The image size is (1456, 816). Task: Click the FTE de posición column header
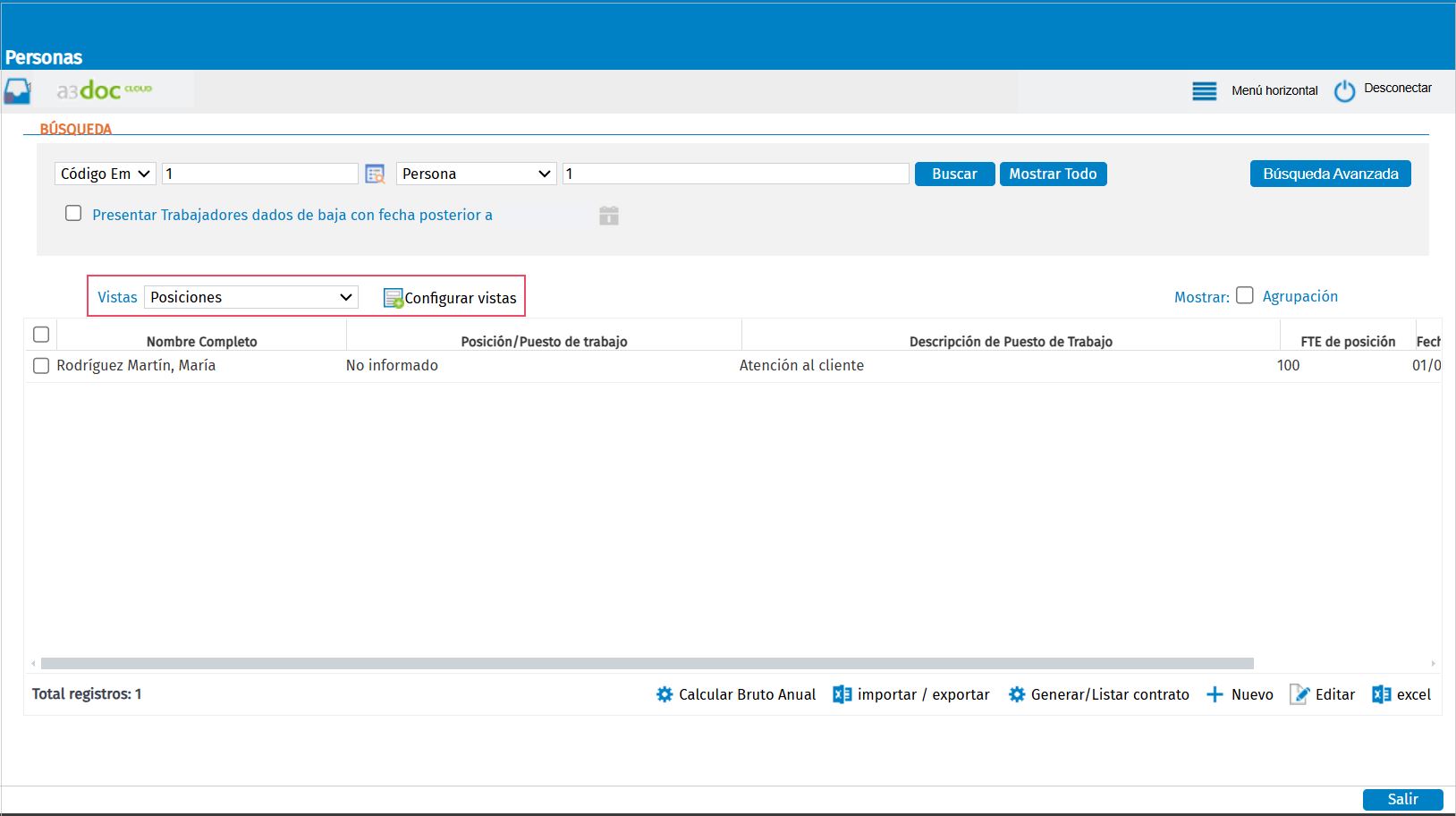(1348, 342)
